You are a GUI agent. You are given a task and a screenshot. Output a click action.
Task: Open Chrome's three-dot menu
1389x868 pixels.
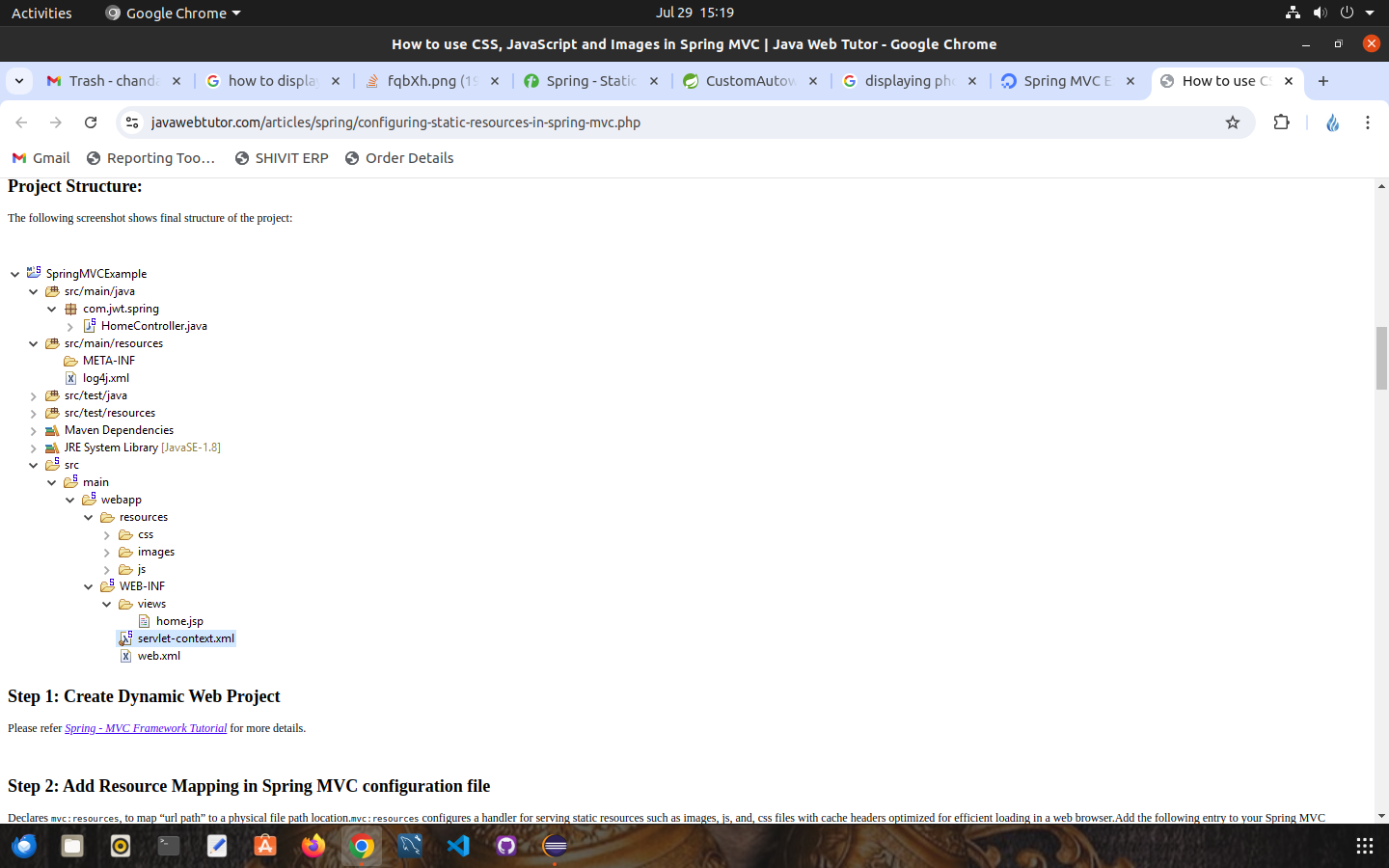(x=1367, y=122)
